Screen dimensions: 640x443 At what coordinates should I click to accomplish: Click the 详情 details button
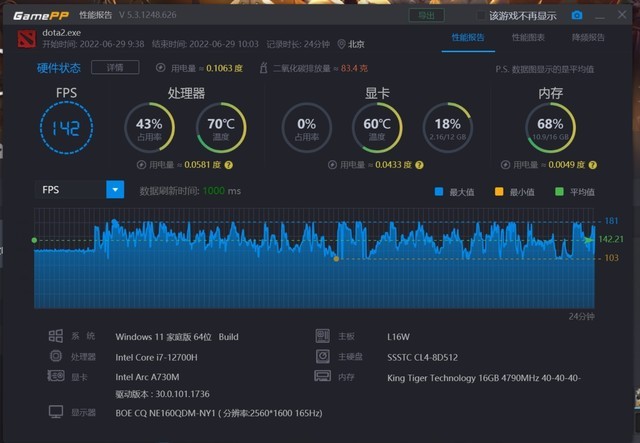pyautogui.click(x=115, y=67)
